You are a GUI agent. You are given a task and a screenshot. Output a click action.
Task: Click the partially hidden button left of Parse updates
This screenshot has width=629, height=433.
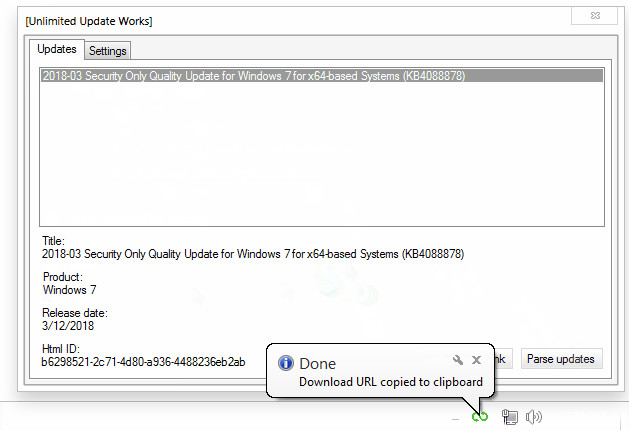point(502,359)
